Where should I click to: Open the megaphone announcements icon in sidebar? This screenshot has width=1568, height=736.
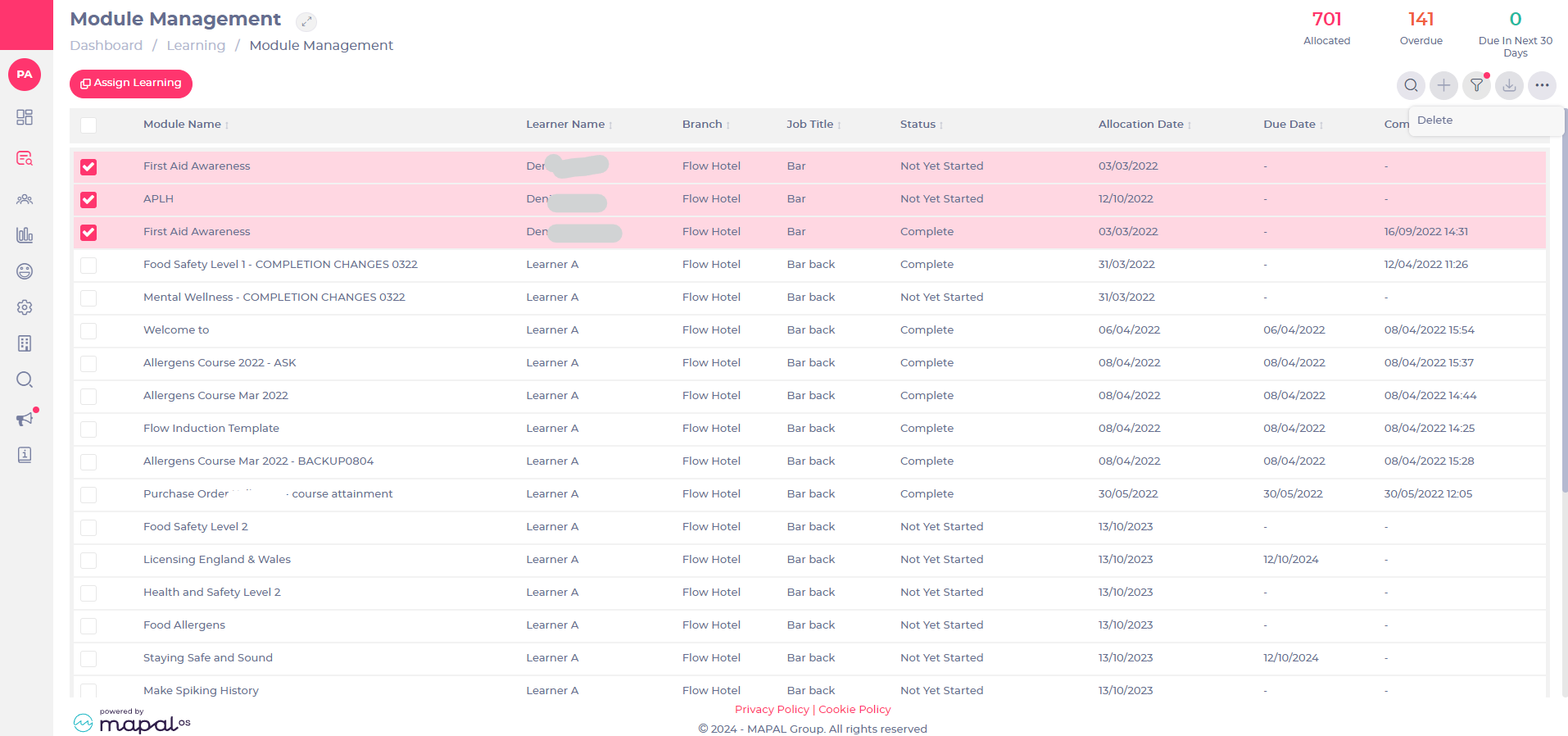(25, 419)
